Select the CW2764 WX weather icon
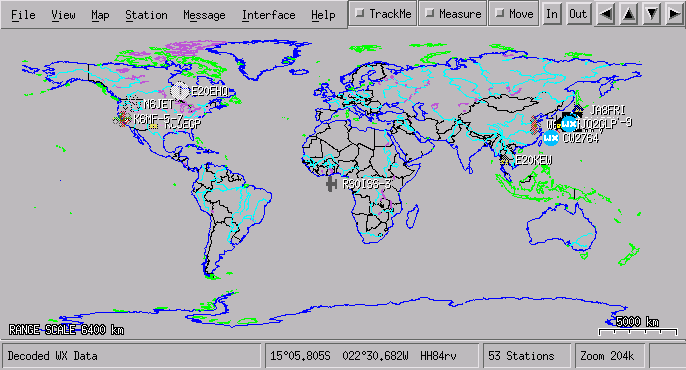Screen dimensions: 686x370 pos(551,139)
